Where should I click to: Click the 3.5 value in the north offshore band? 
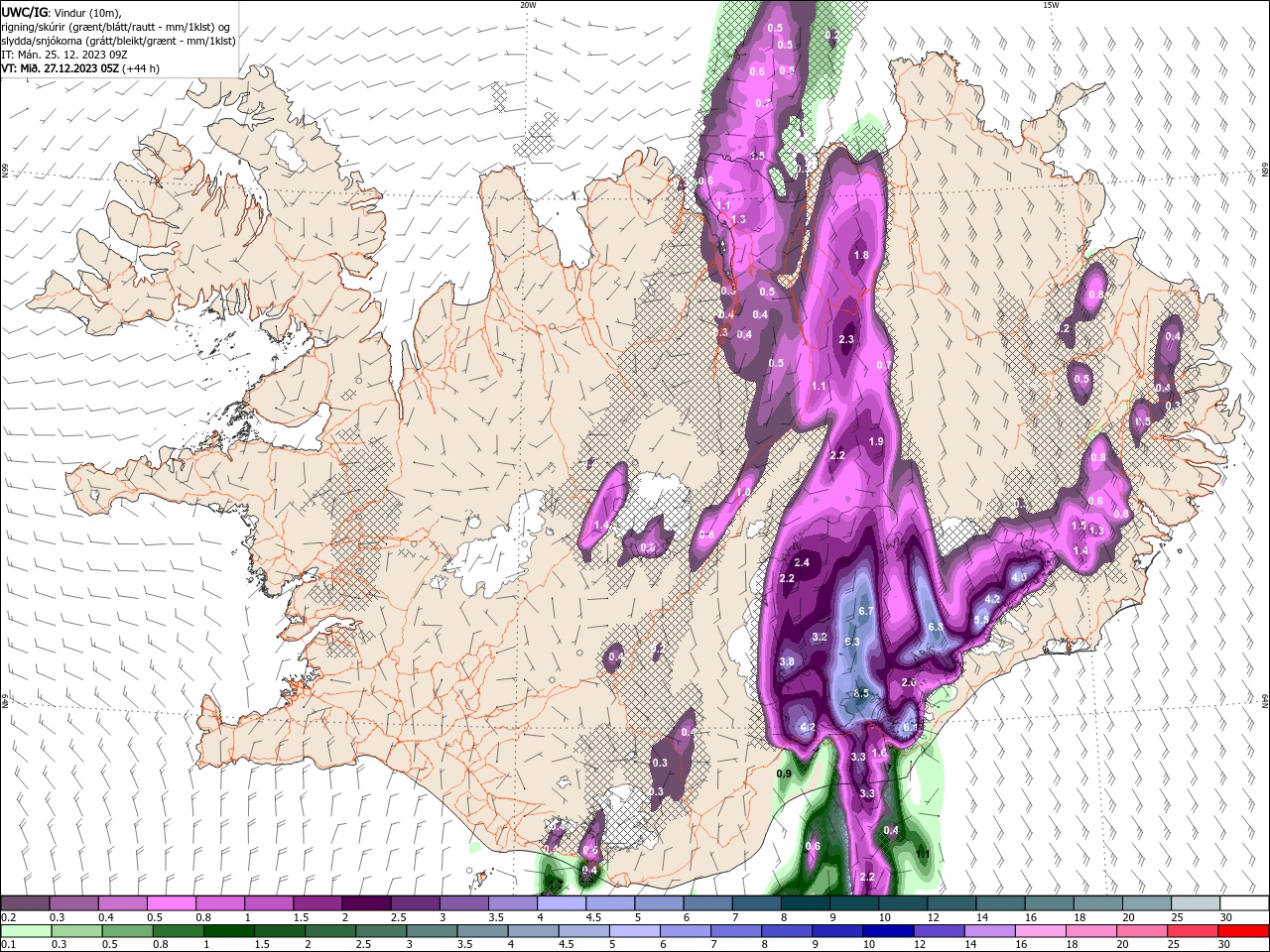pos(757,156)
